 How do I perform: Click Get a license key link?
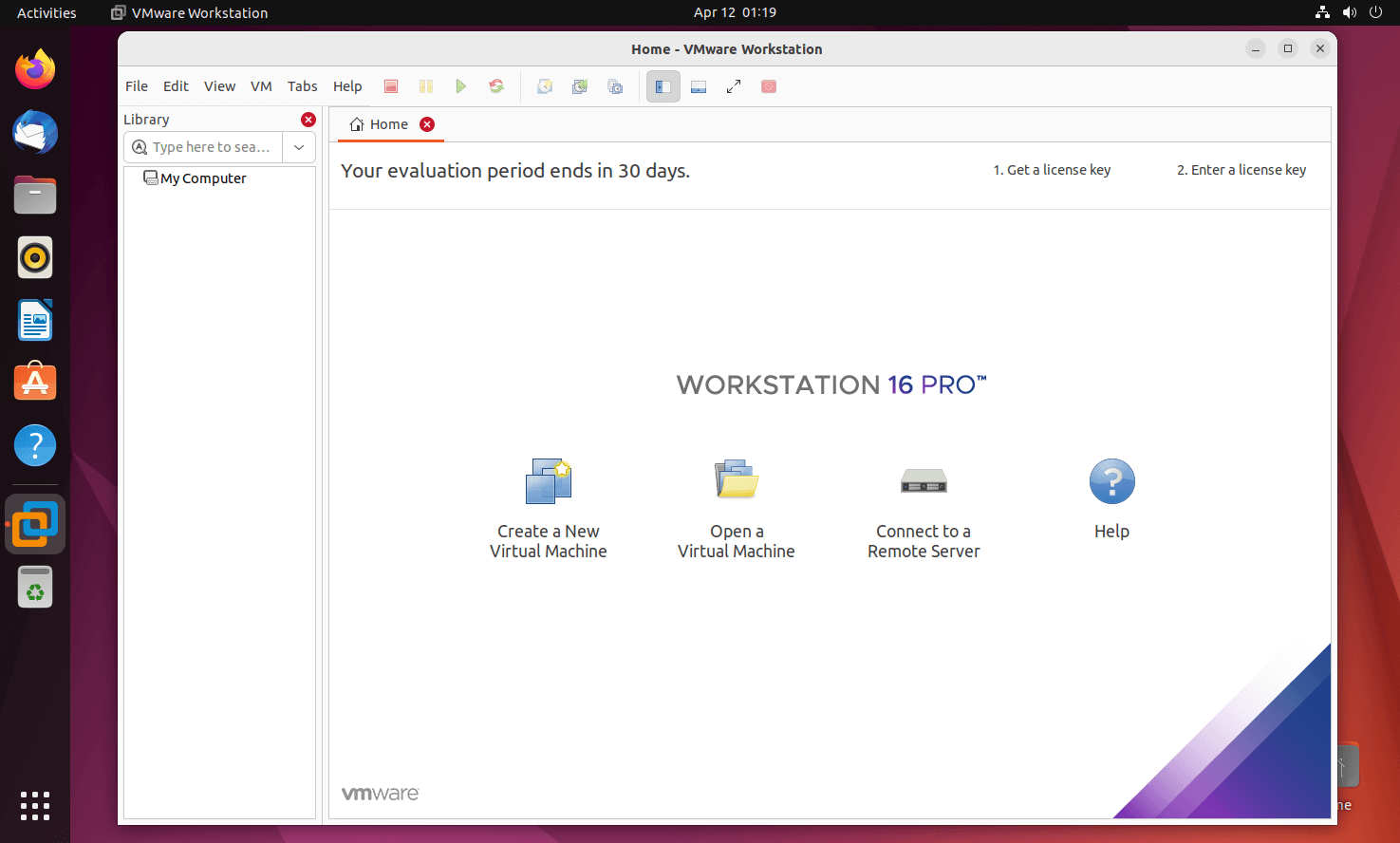[1052, 170]
